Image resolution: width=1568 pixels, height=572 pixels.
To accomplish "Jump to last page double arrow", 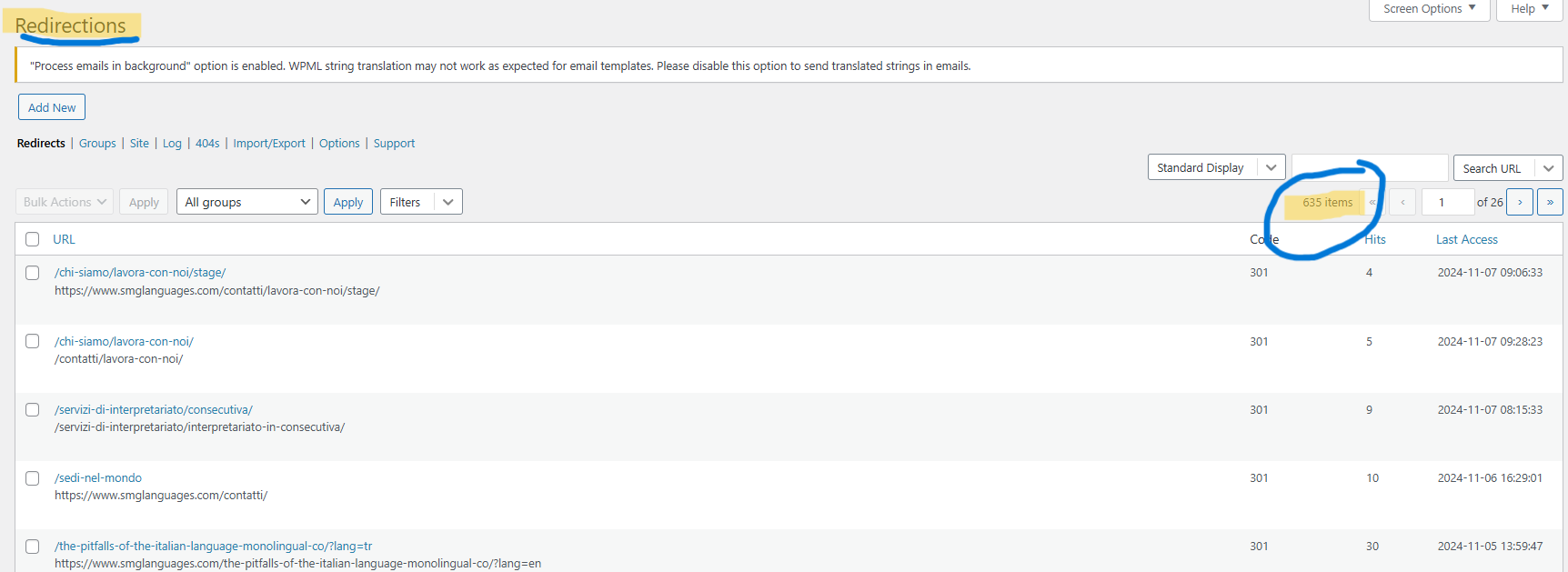I will coord(1550,202).
